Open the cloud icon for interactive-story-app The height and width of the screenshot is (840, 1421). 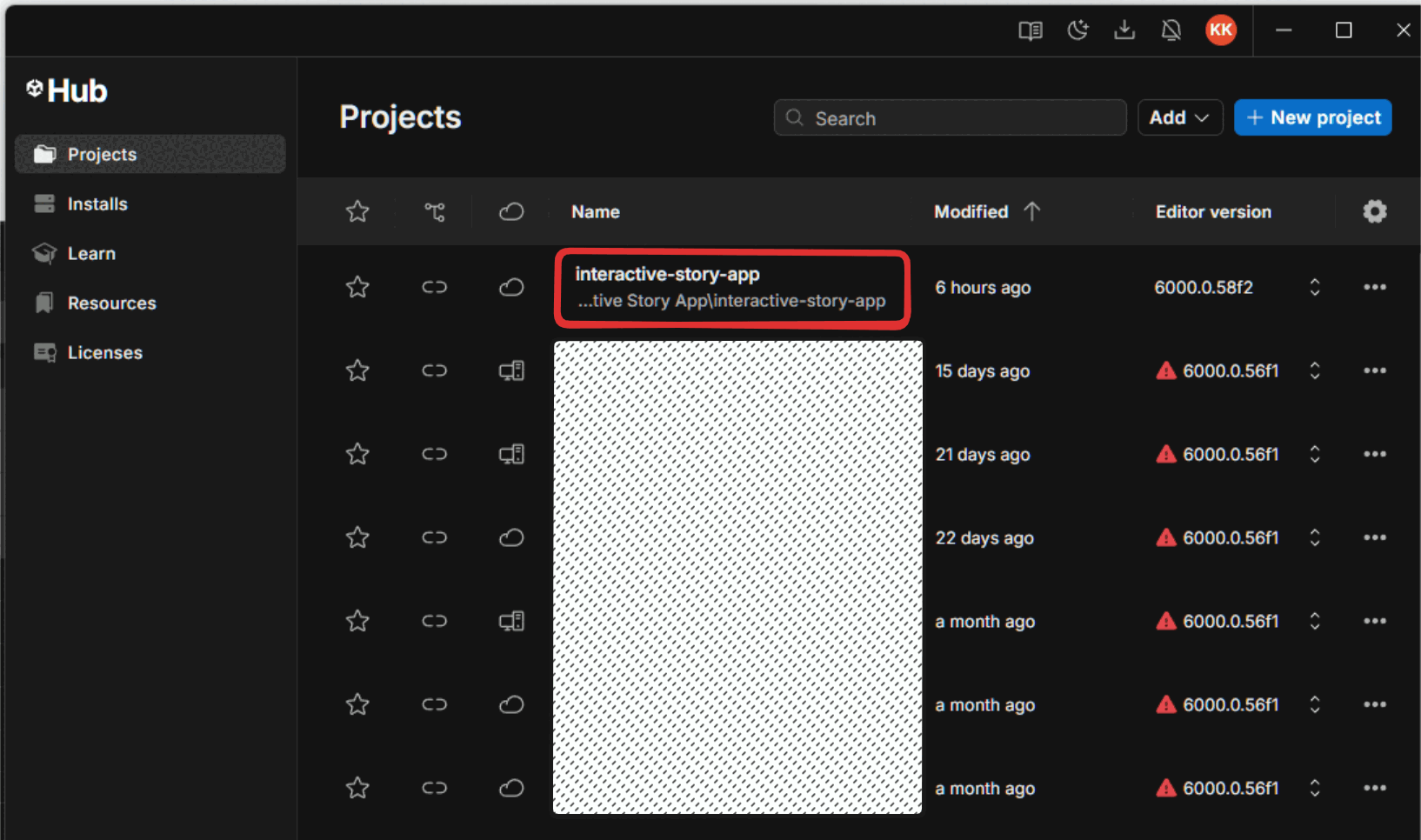511,287
